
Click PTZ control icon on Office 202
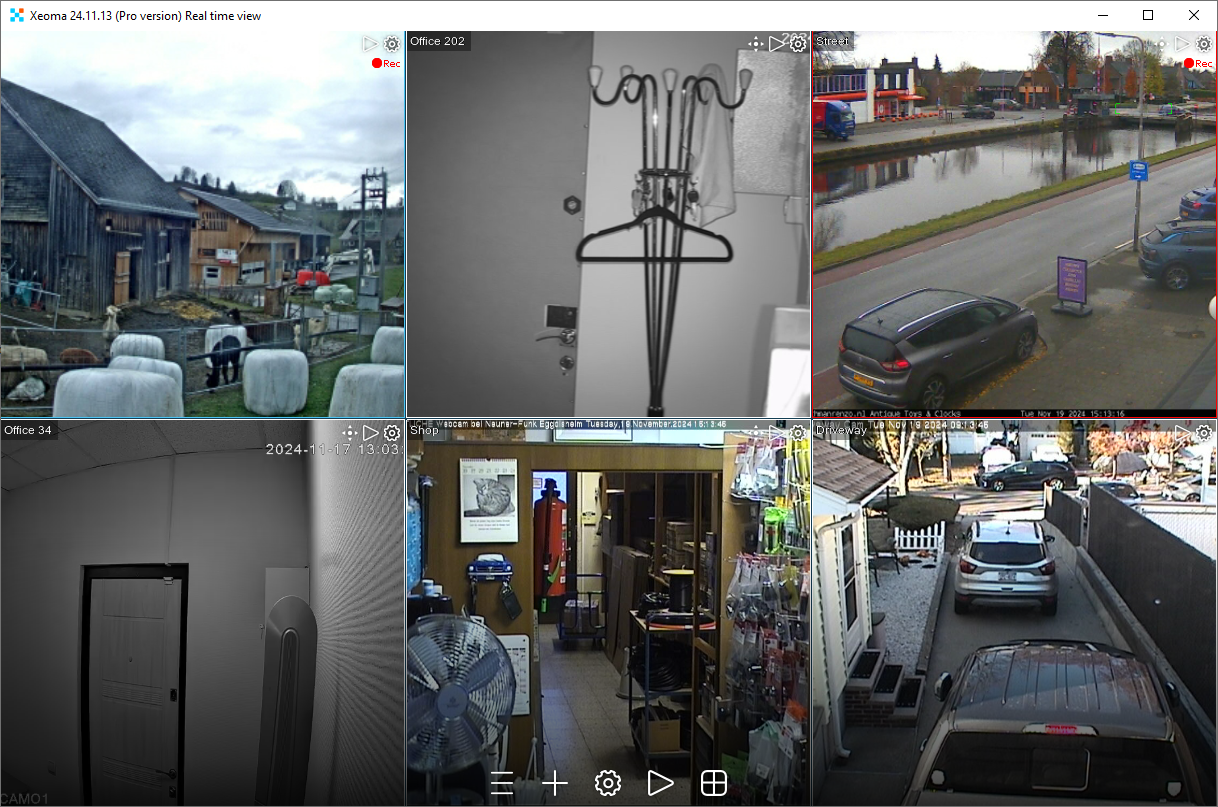click(756, 43)
